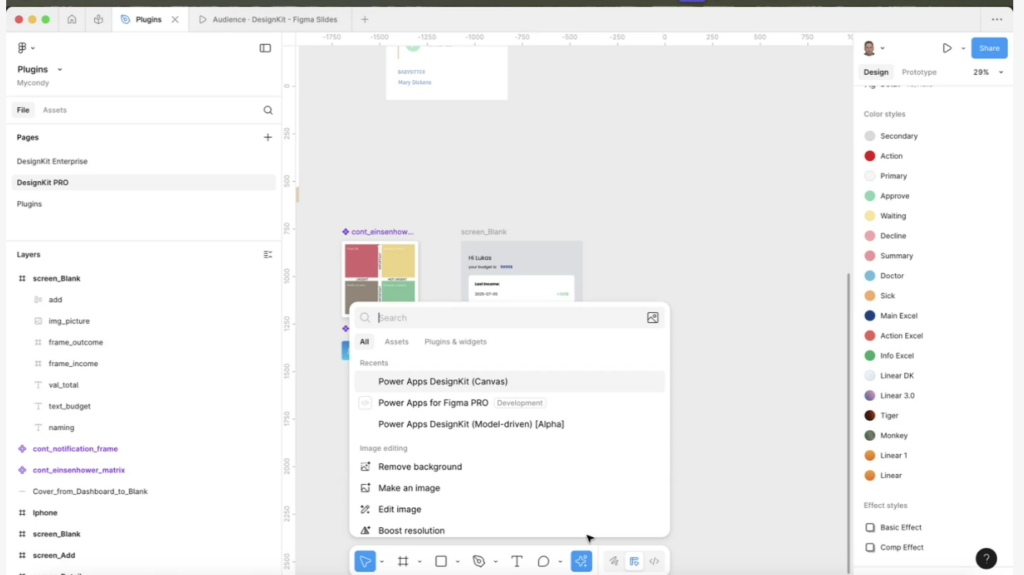Select Plugins & widgets tab in search popup
The height and width of the screenshot is (575, 1024).
click(x=455, y=342)
